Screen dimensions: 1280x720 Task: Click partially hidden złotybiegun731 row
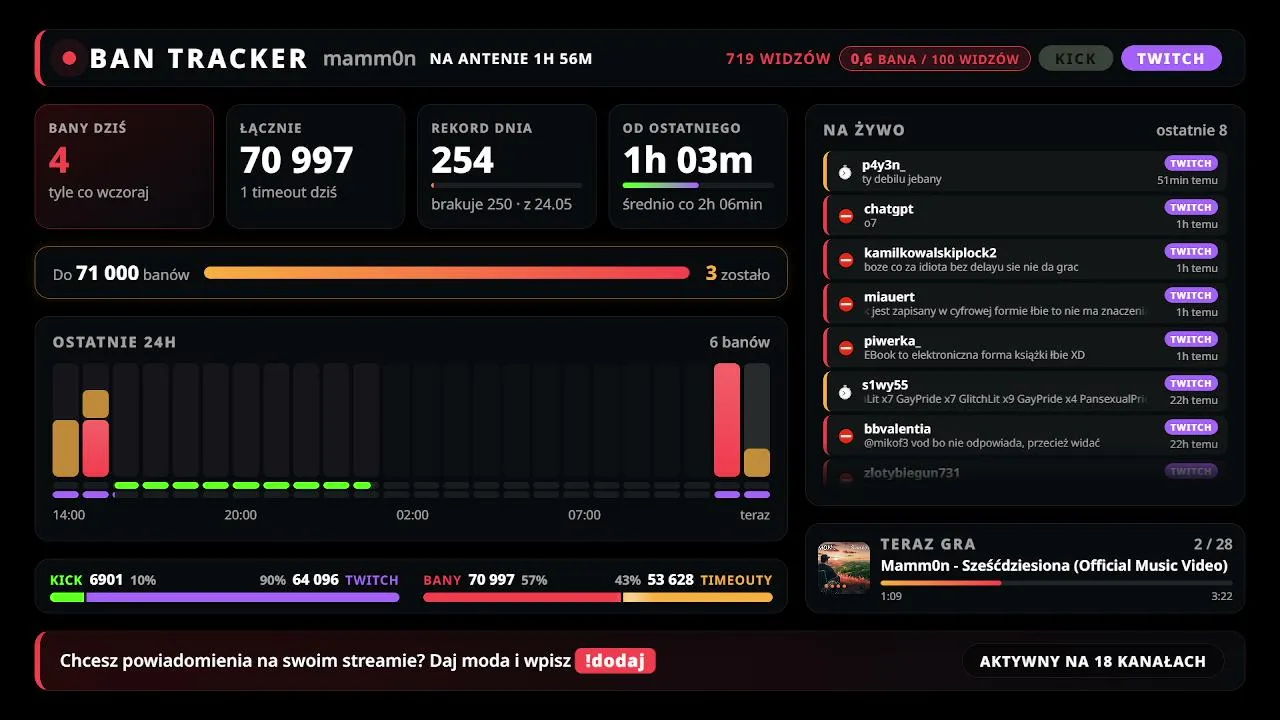pos(1025,472)
